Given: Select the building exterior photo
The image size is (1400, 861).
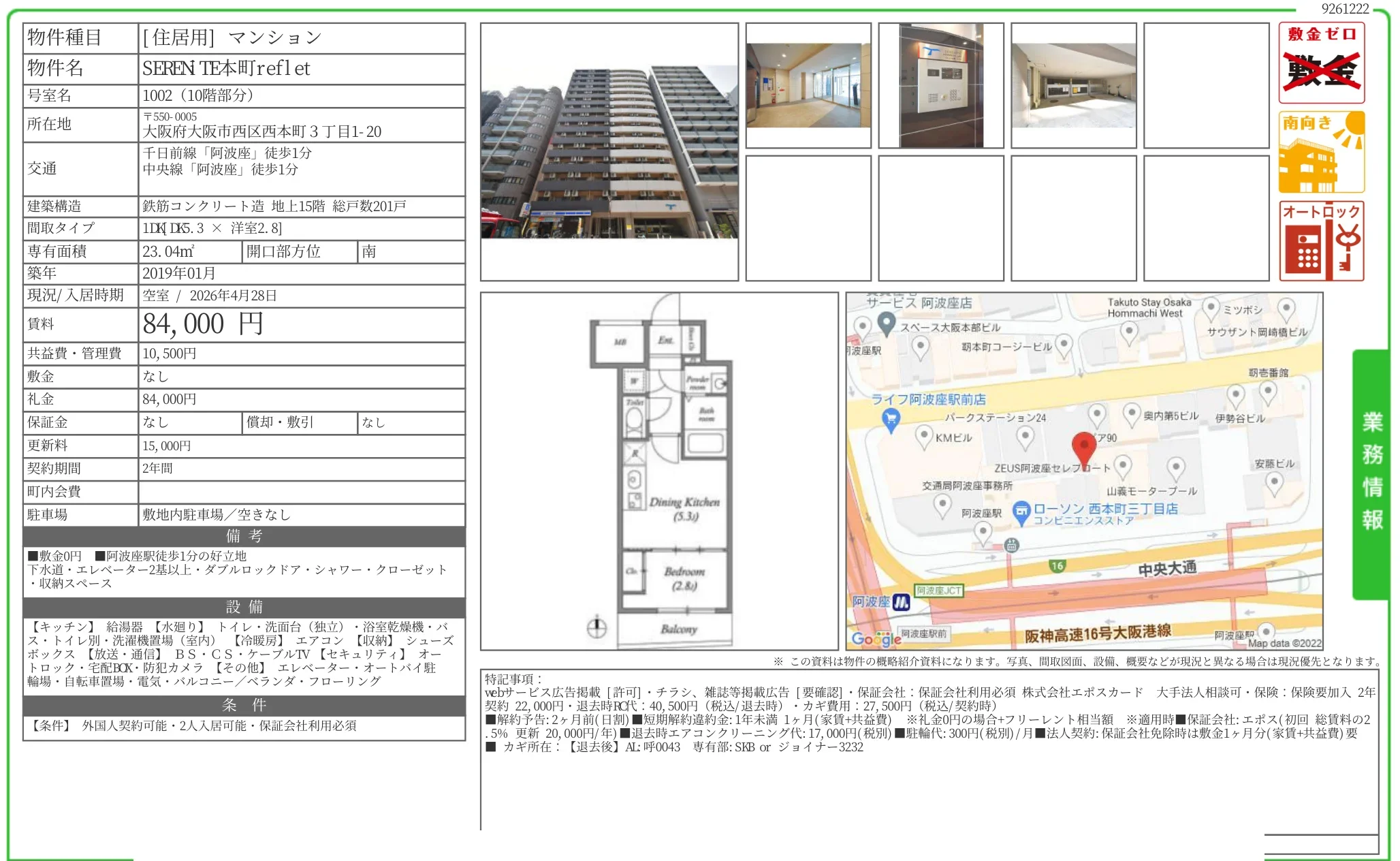Looking at the screenshot, I should [609, 146].
